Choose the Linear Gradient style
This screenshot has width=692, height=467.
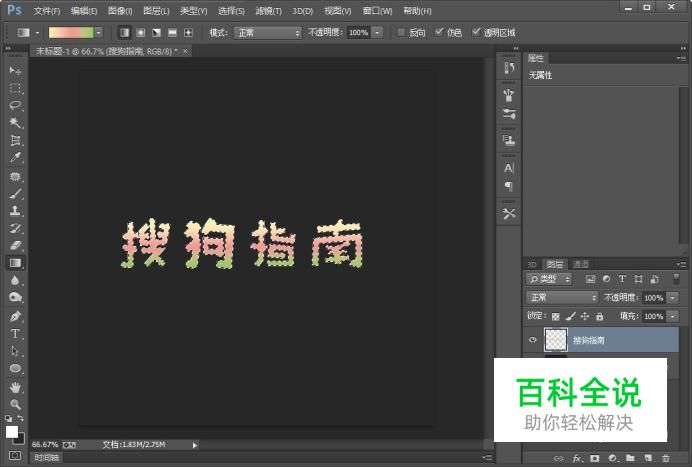124,33
